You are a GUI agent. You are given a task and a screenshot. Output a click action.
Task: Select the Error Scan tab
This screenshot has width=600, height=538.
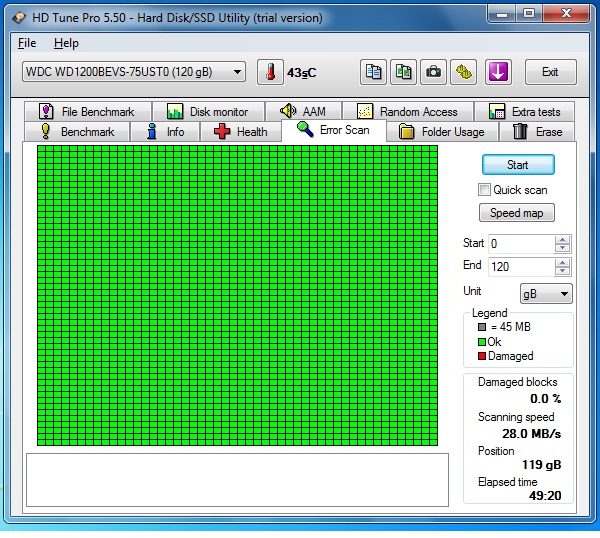[x=334, y=130]
